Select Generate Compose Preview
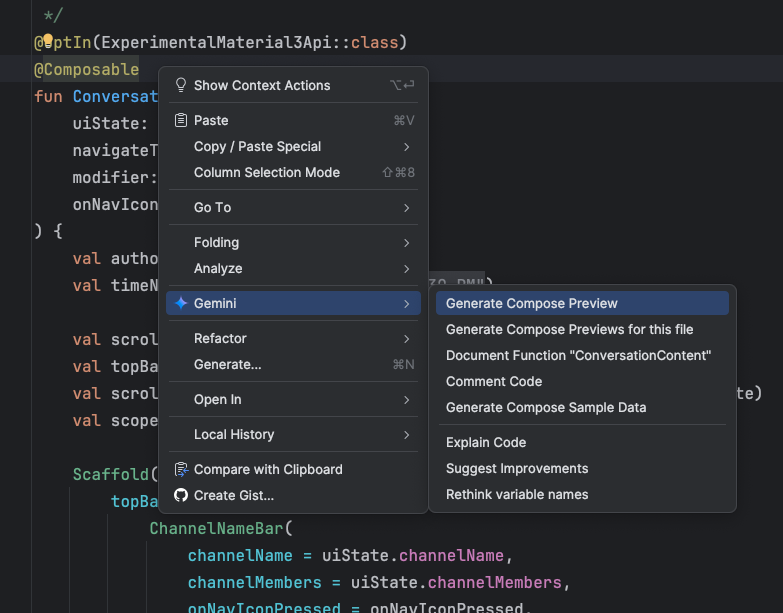 tap(532, 303)
